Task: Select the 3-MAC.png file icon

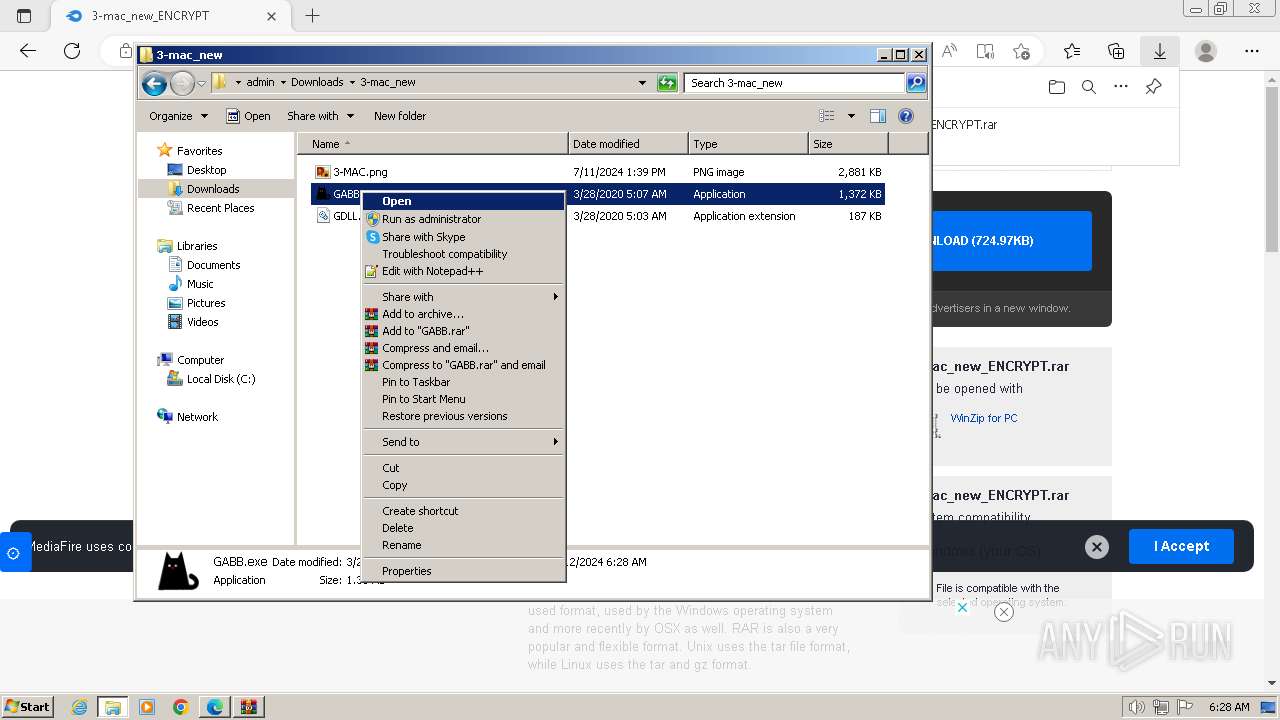Action: pyautogui.click(x=322, y=172)
